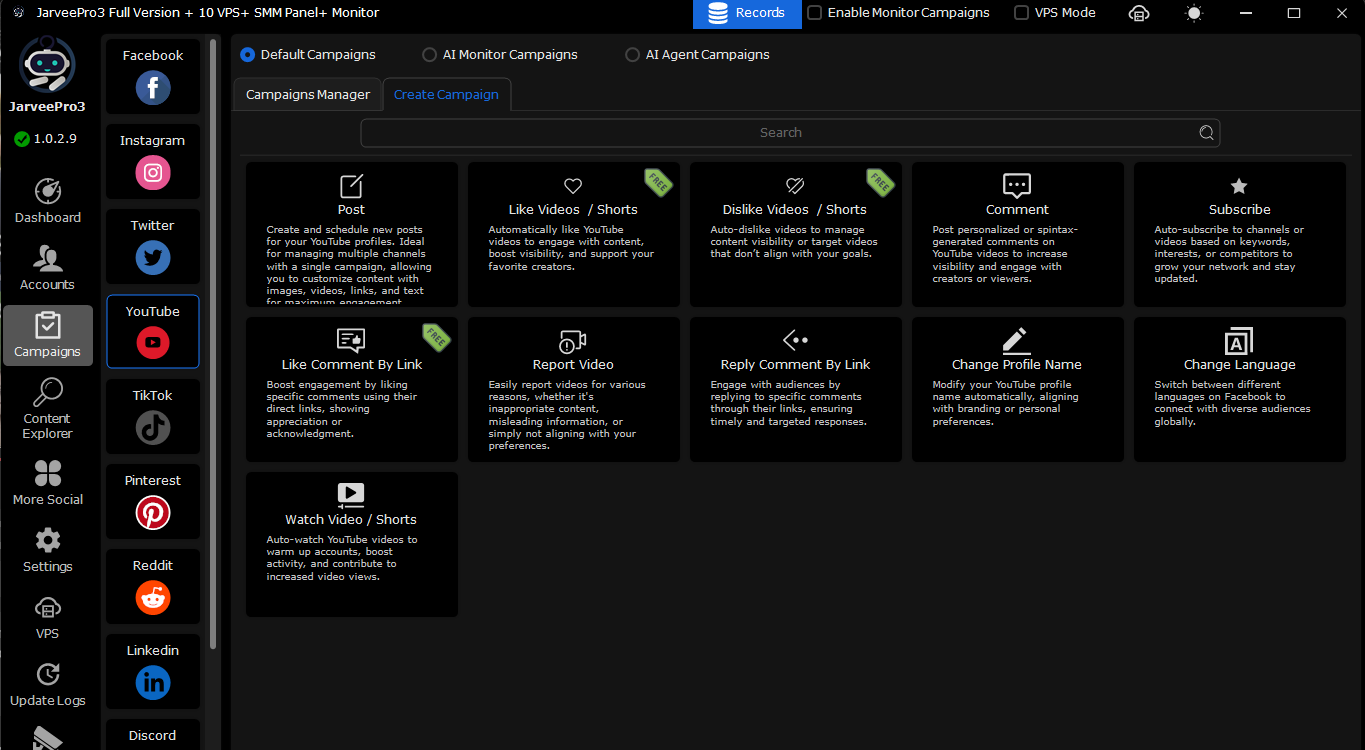Screen dimensions: 1365x750
Task: Toggle the light/dark theme sun icon
Action: tap(1194, 13)
